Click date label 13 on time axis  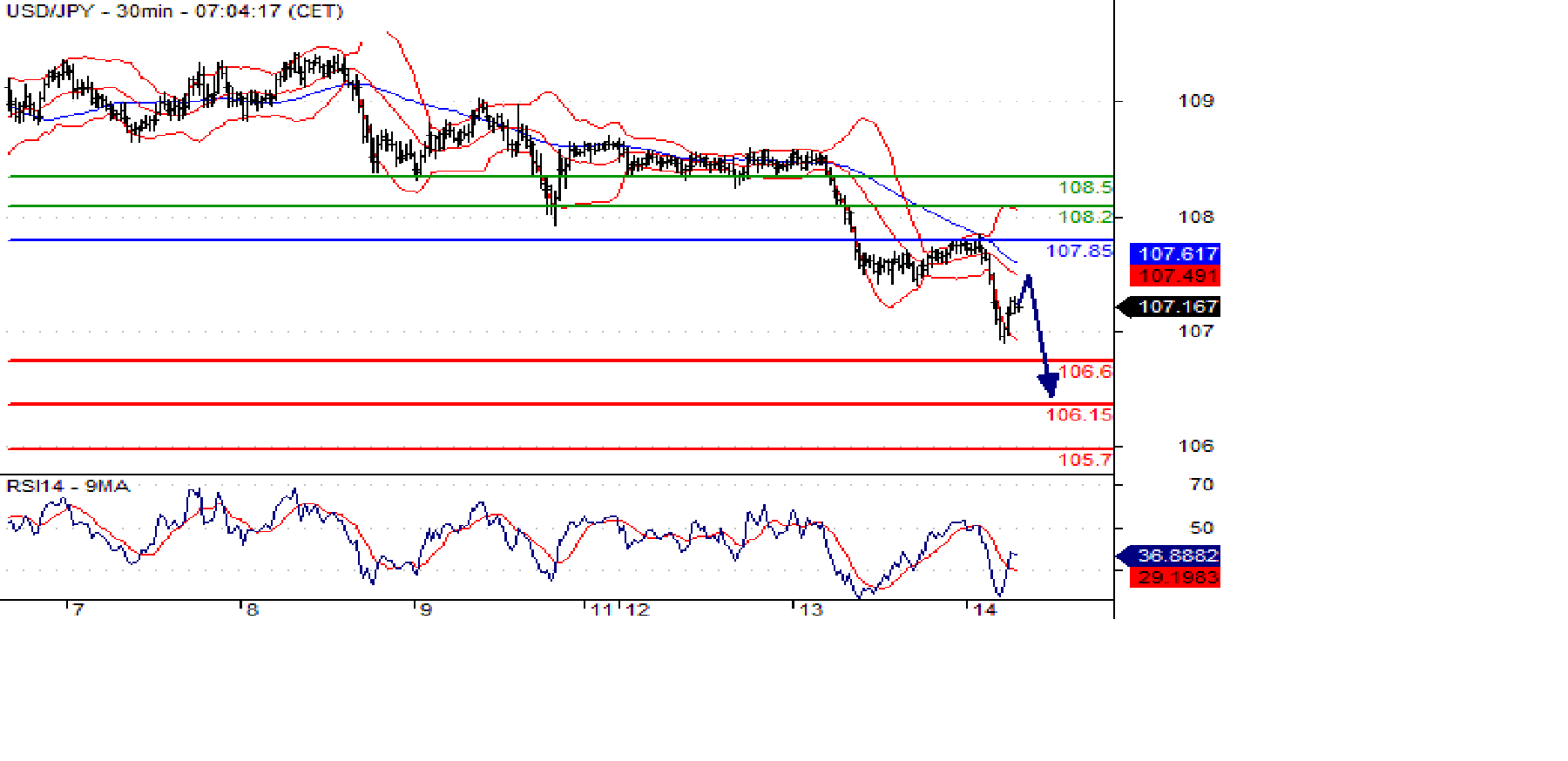pos(812,609)
